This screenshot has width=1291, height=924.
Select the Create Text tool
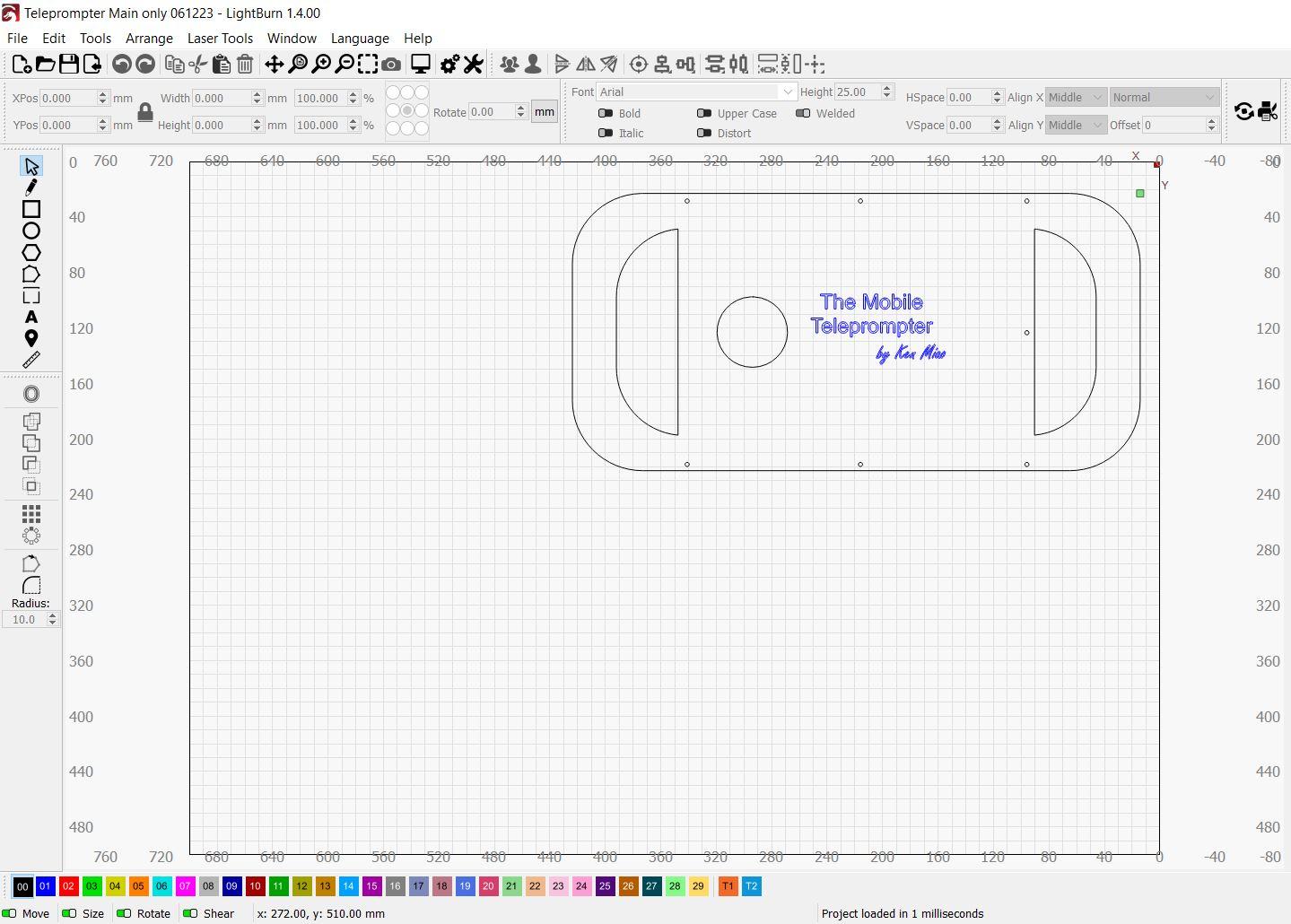(x=31, y=317)
